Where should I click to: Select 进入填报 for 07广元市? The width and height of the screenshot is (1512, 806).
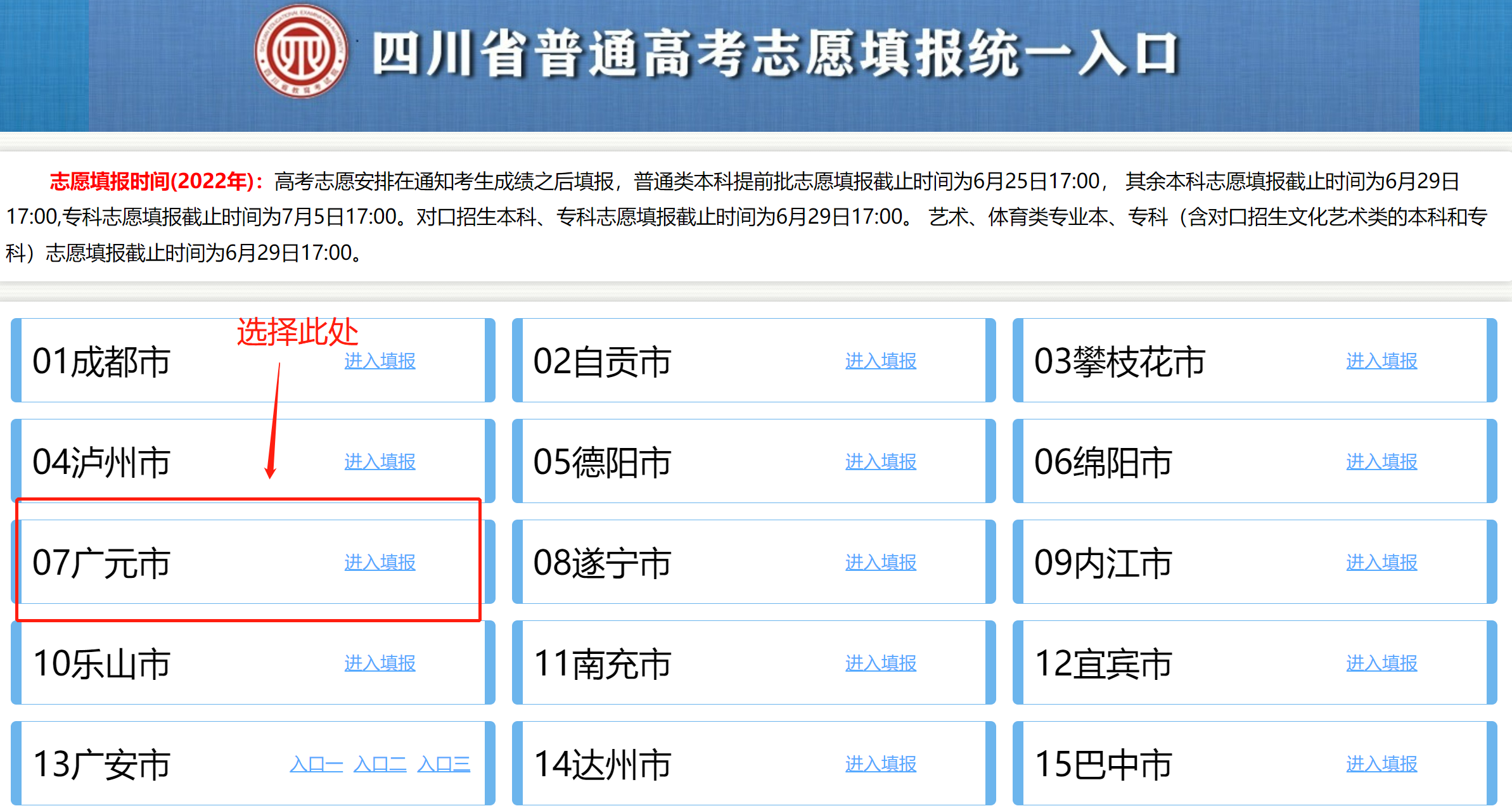[380, 562]
